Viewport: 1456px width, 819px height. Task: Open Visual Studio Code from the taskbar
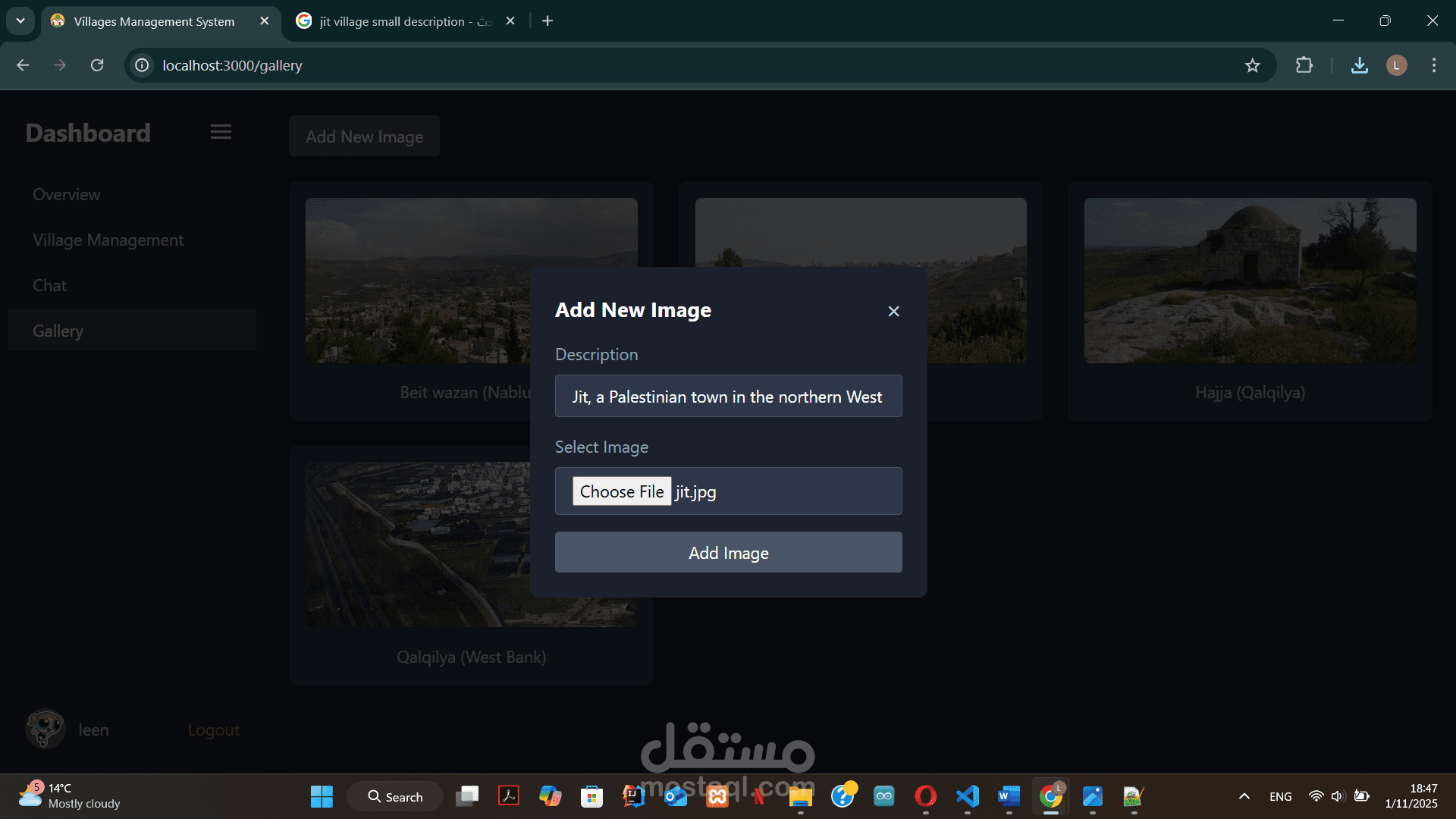967,796
